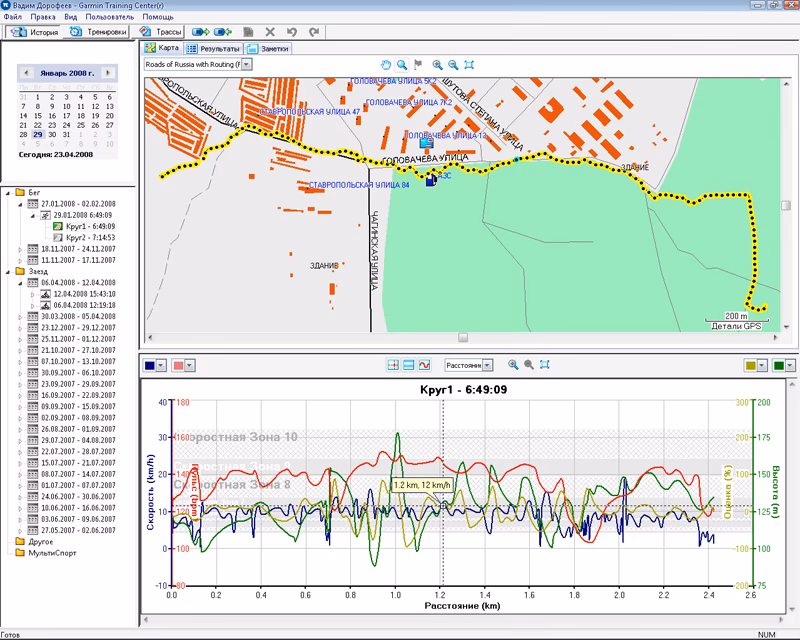Activate the magnifier zoom selection tool
This screenshot has height=640, width=800.
(x=403, y=63)
